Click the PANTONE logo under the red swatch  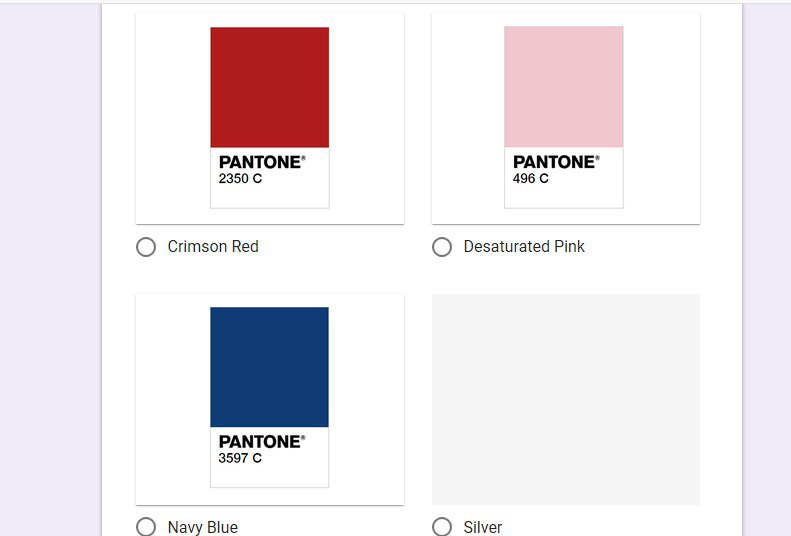coord(262,162)
